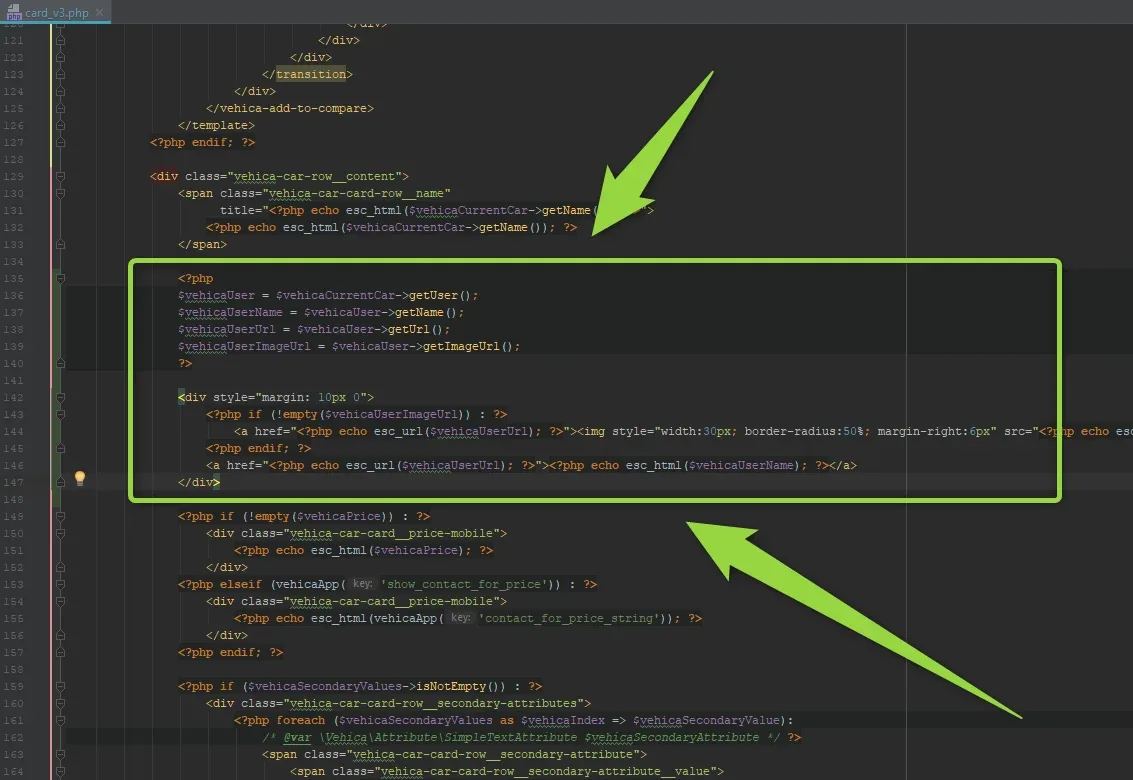The width and height of the screenshot is (1133, 780).
Task: Click line number 151 in the gutter
Action: (x=13, y=550)
